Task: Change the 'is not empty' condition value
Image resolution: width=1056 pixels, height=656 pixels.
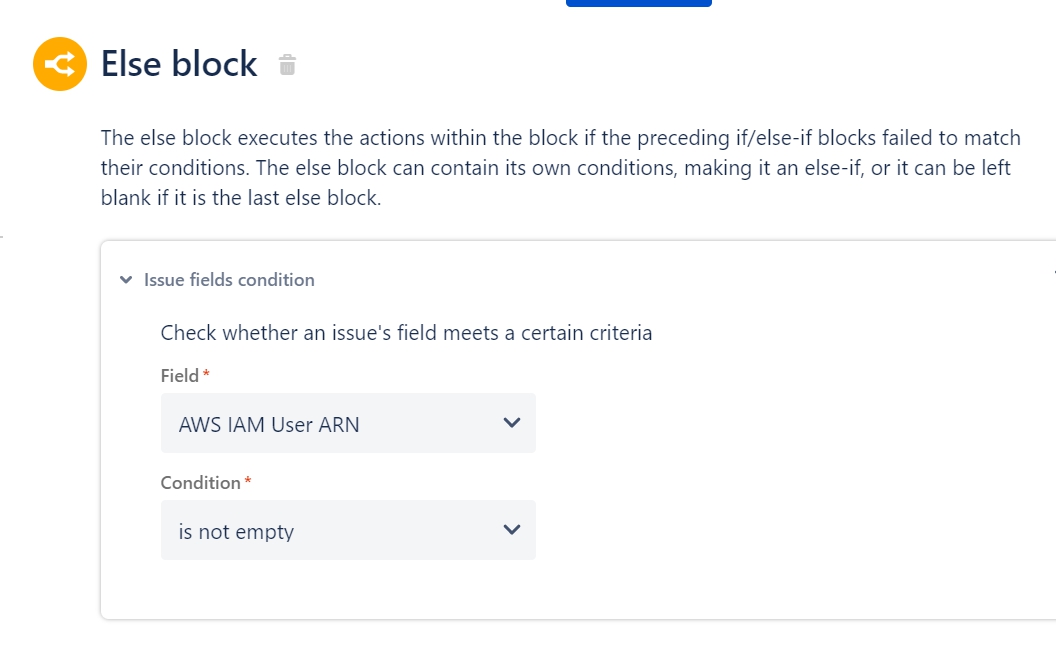Action: point(348,530)
